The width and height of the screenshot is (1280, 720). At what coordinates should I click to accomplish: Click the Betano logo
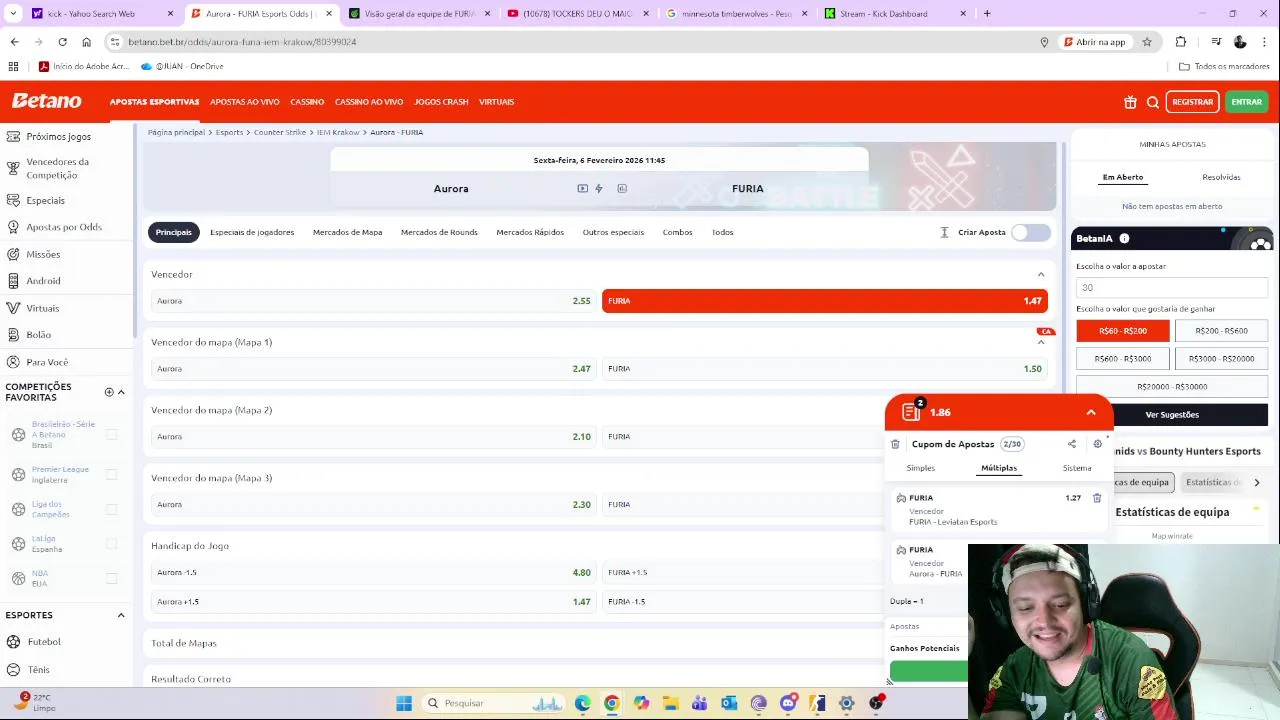tap(46, 101)
